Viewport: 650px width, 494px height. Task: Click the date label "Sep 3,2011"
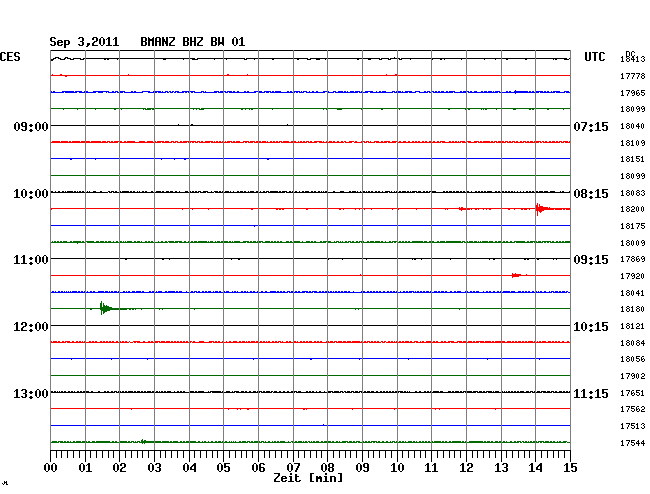coord(84,42)
